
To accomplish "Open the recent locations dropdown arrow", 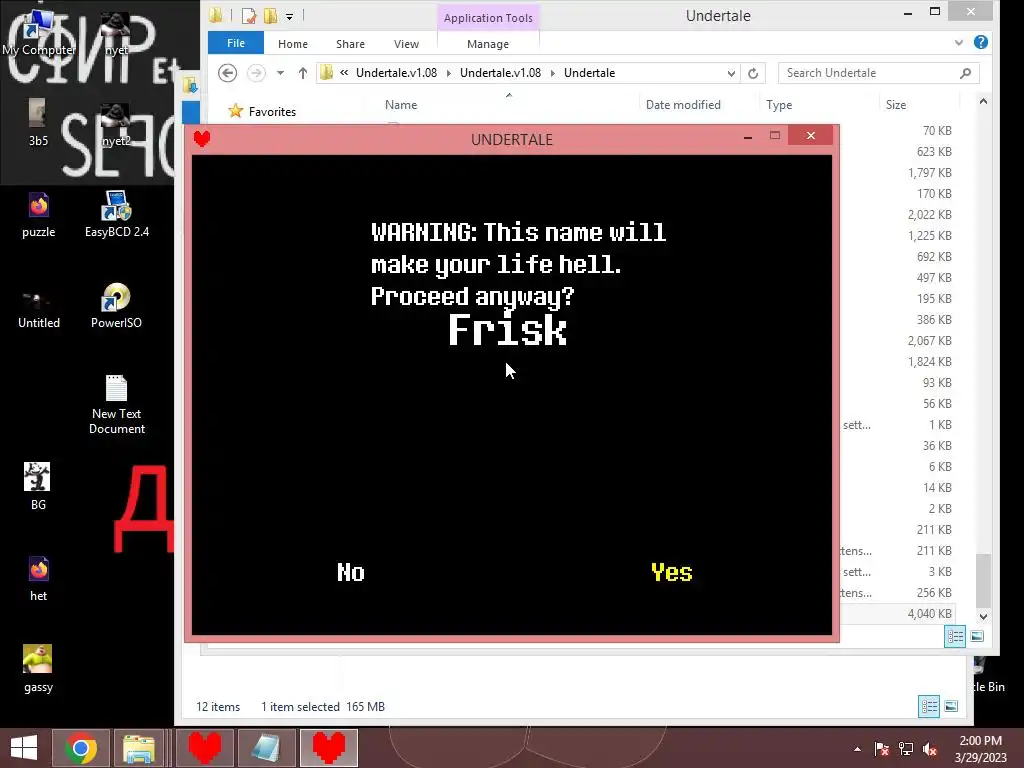I will (280, 73).
